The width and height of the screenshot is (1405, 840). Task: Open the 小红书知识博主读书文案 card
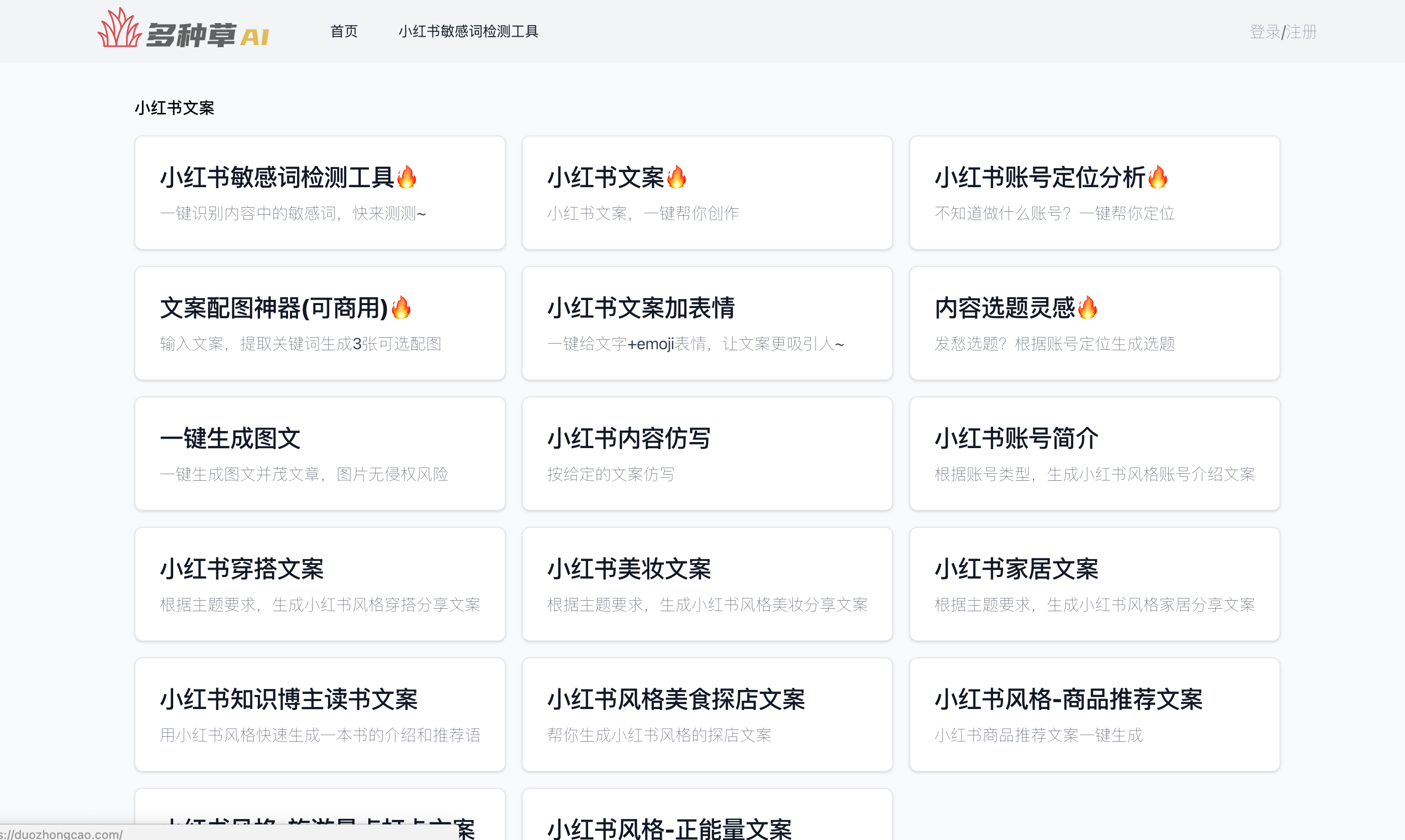(x=320, y=715)
